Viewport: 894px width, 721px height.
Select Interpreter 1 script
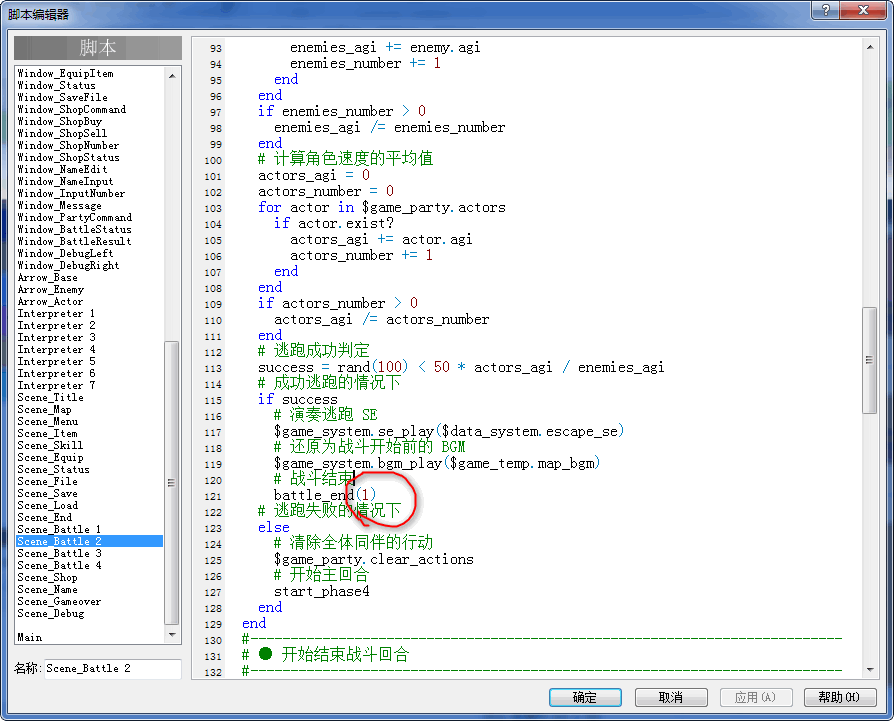point(56,313)
